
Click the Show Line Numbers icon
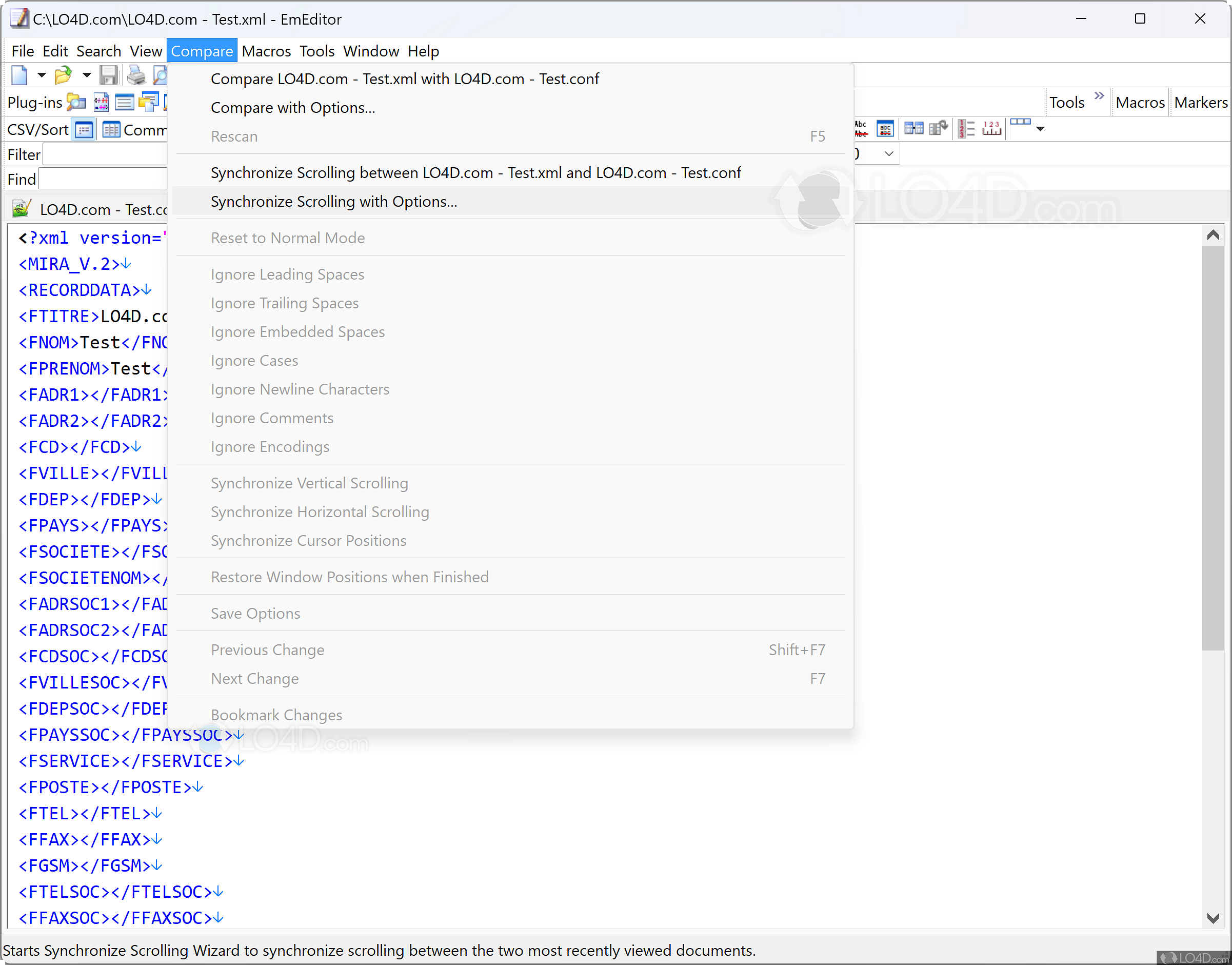click(x=966, y=129)
